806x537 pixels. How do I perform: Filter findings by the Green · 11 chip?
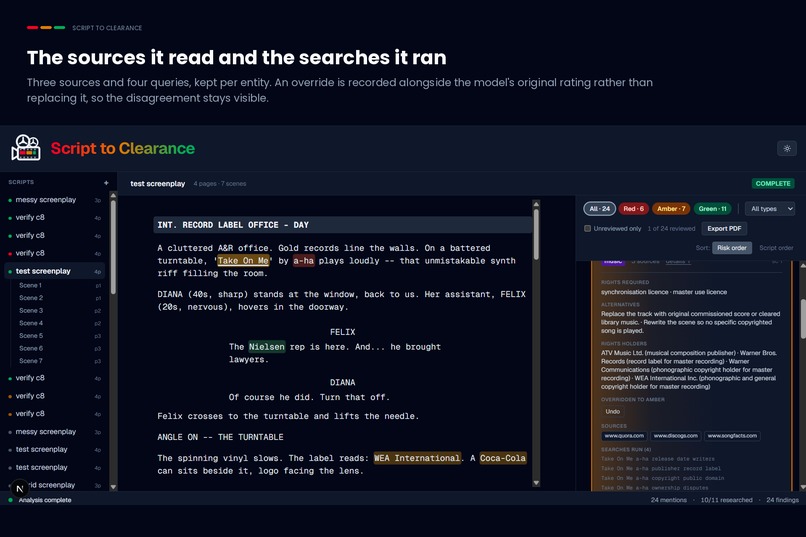click(x=712, y=209)
